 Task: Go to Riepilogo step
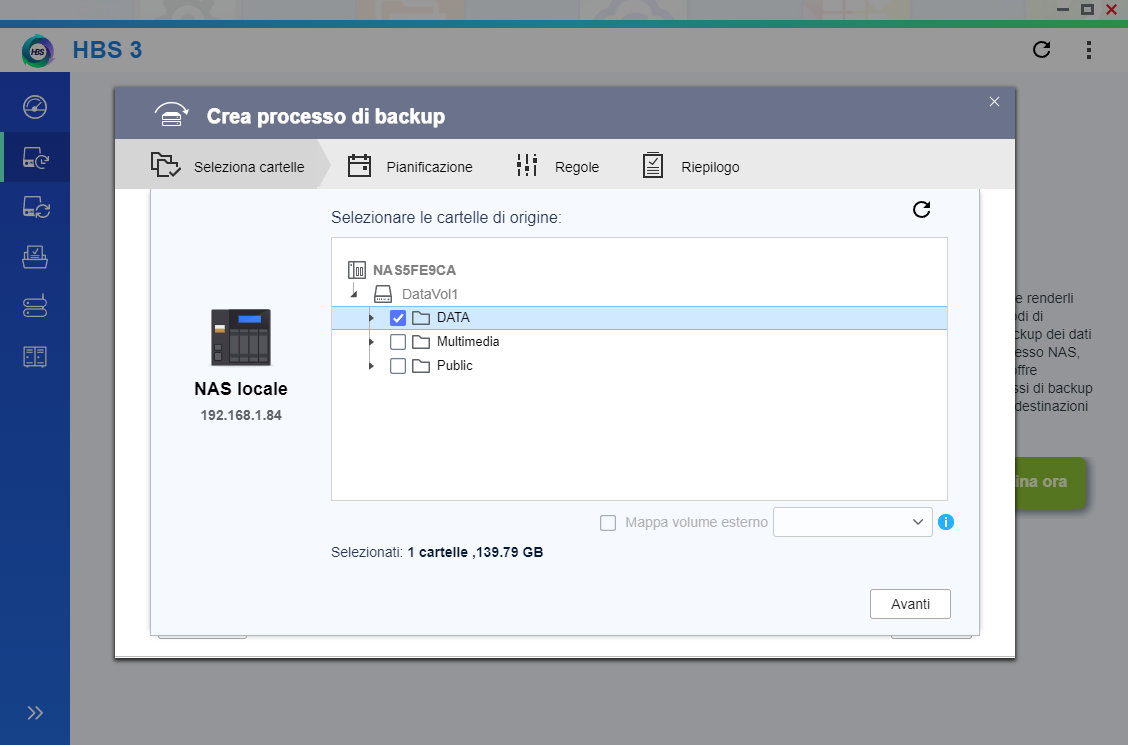(691, 165)
